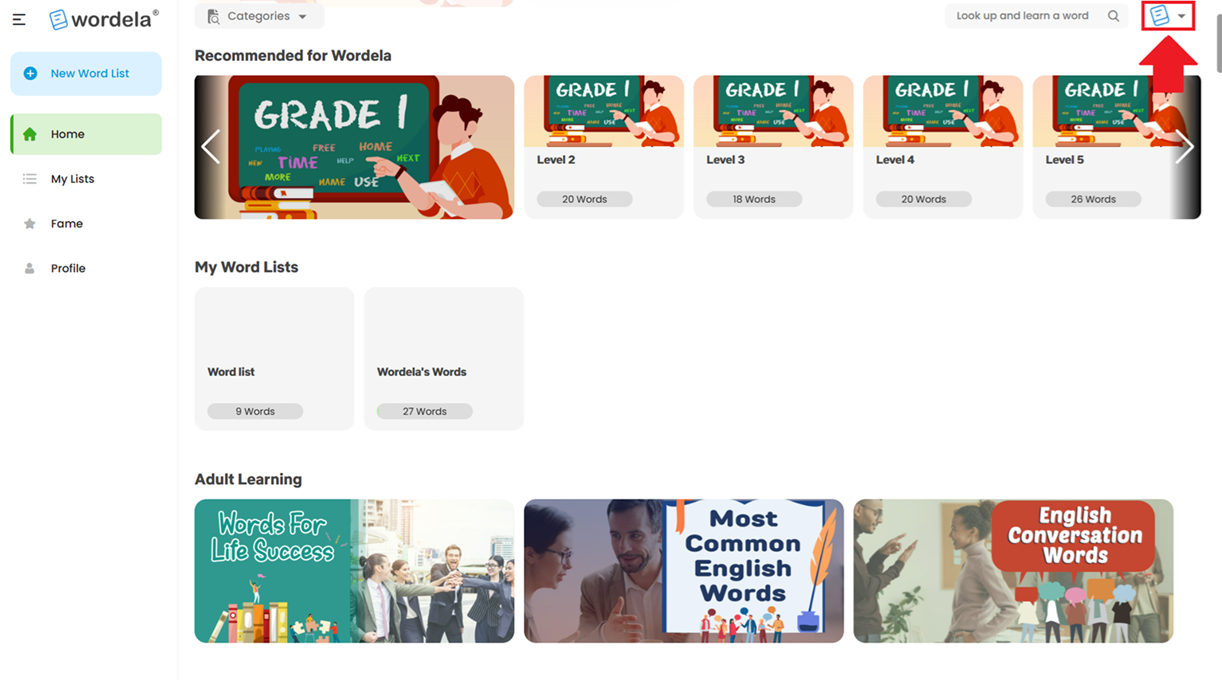Click the Wordela logo
The width and height of the screenshot is (1222, 680).
[x=104, y=19]
